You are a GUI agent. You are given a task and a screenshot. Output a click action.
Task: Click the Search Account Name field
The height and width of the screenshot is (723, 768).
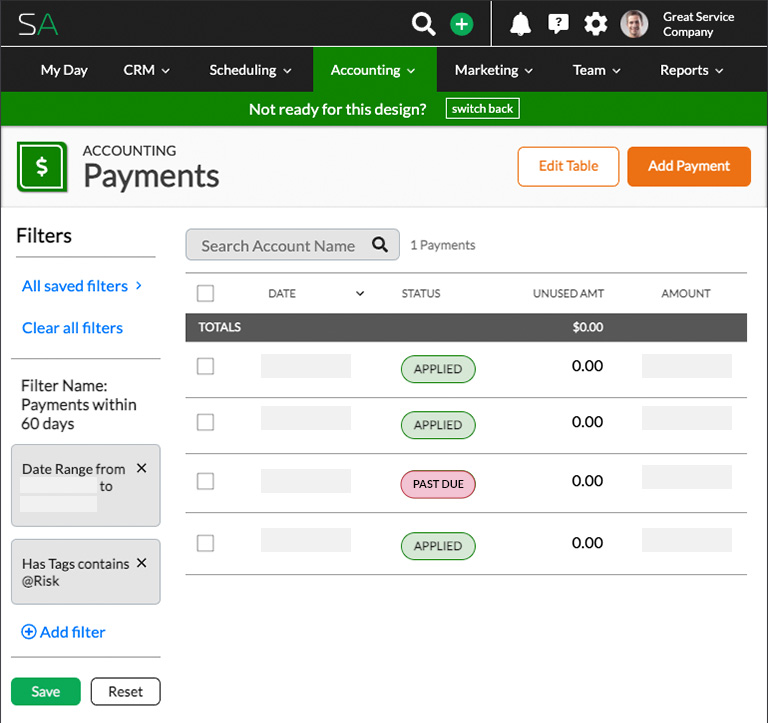point(279,245)
